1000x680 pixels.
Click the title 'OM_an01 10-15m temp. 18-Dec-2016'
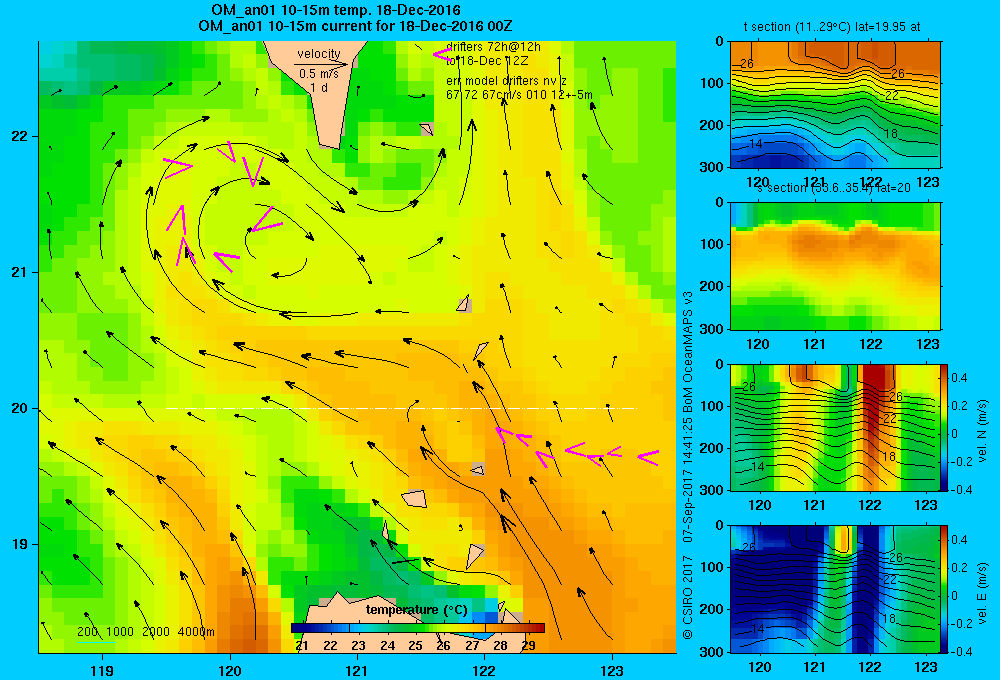[x=336, y=10]
